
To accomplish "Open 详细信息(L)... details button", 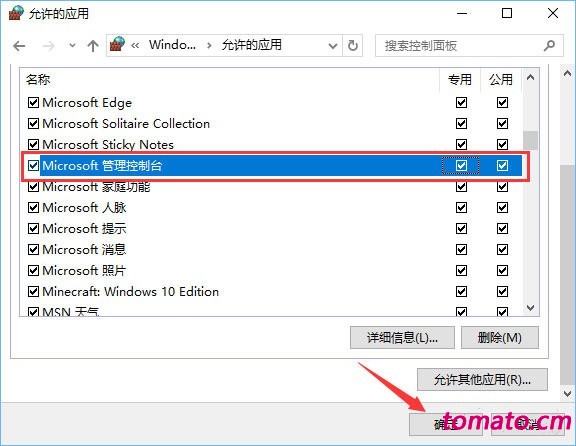I will 402,337.
